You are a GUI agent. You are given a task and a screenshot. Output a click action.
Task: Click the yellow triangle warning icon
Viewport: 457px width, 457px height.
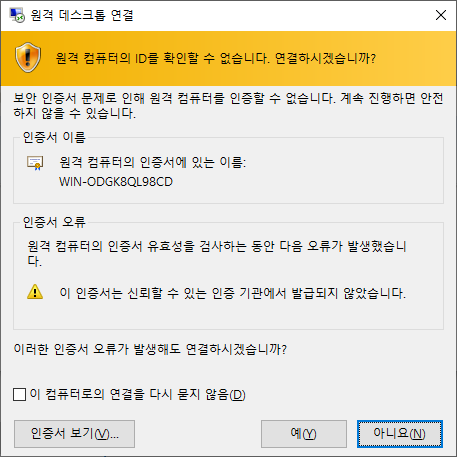pos(35,292)
